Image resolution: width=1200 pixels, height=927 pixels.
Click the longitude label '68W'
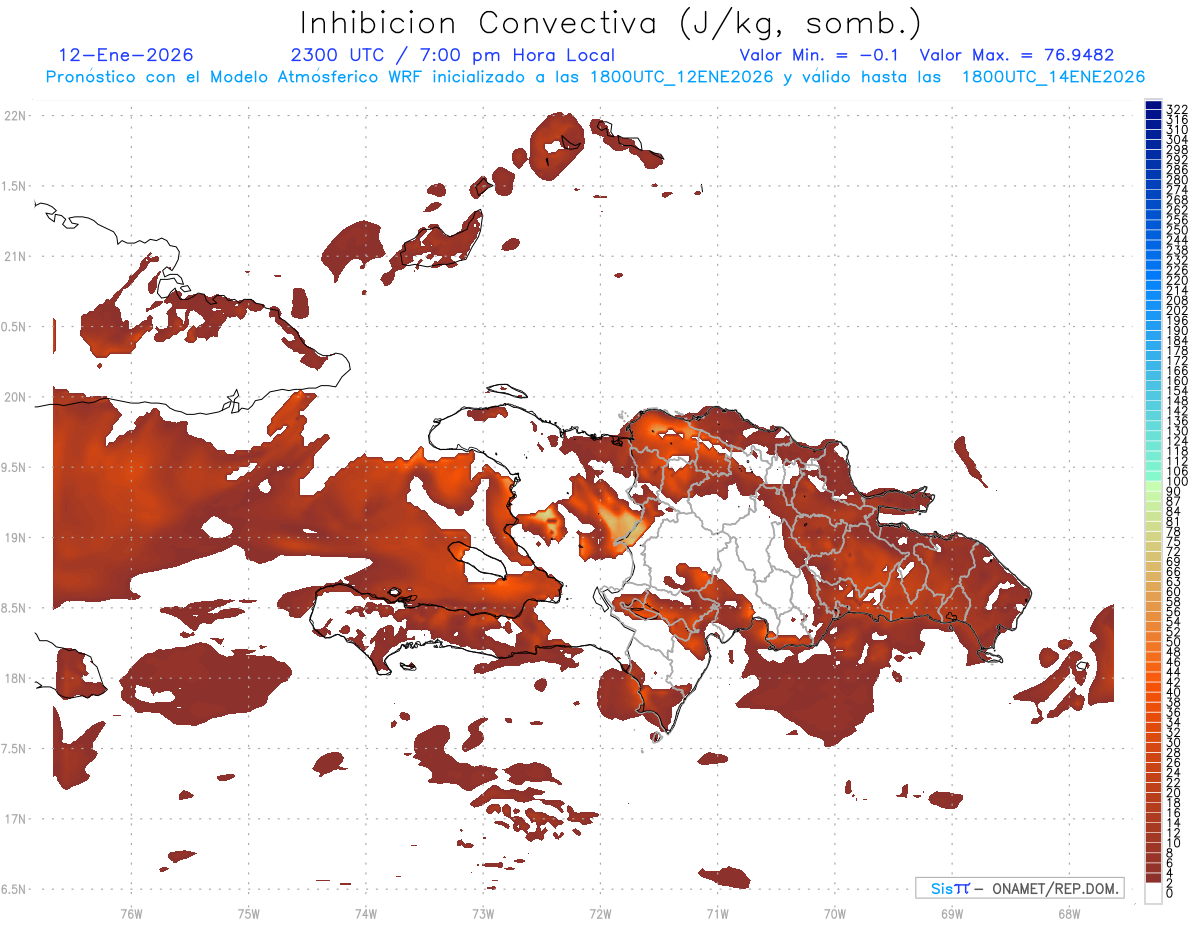pyautogui.click(x=1069, y=913)
